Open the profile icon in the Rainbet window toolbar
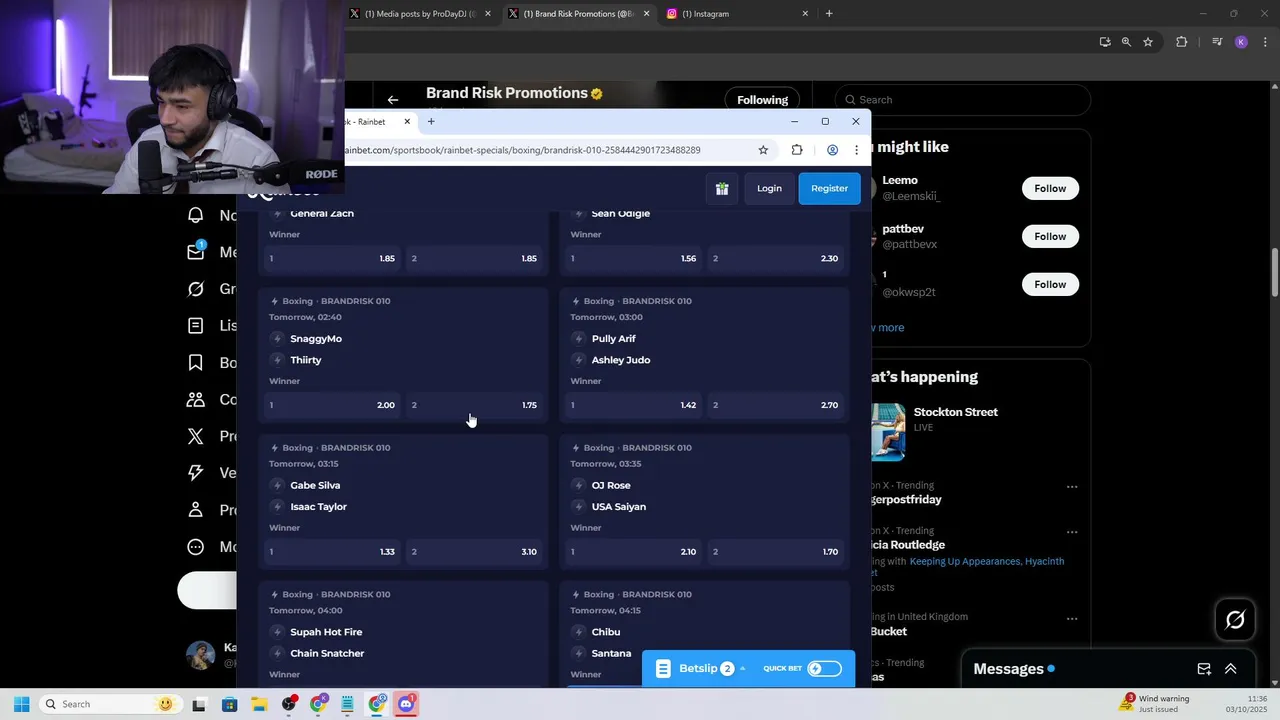1280x720 pixels. click(832, 150)
